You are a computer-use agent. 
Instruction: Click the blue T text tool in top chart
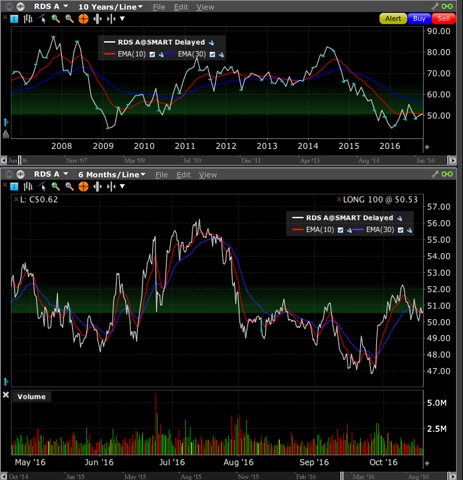click(x=14, y=19)
